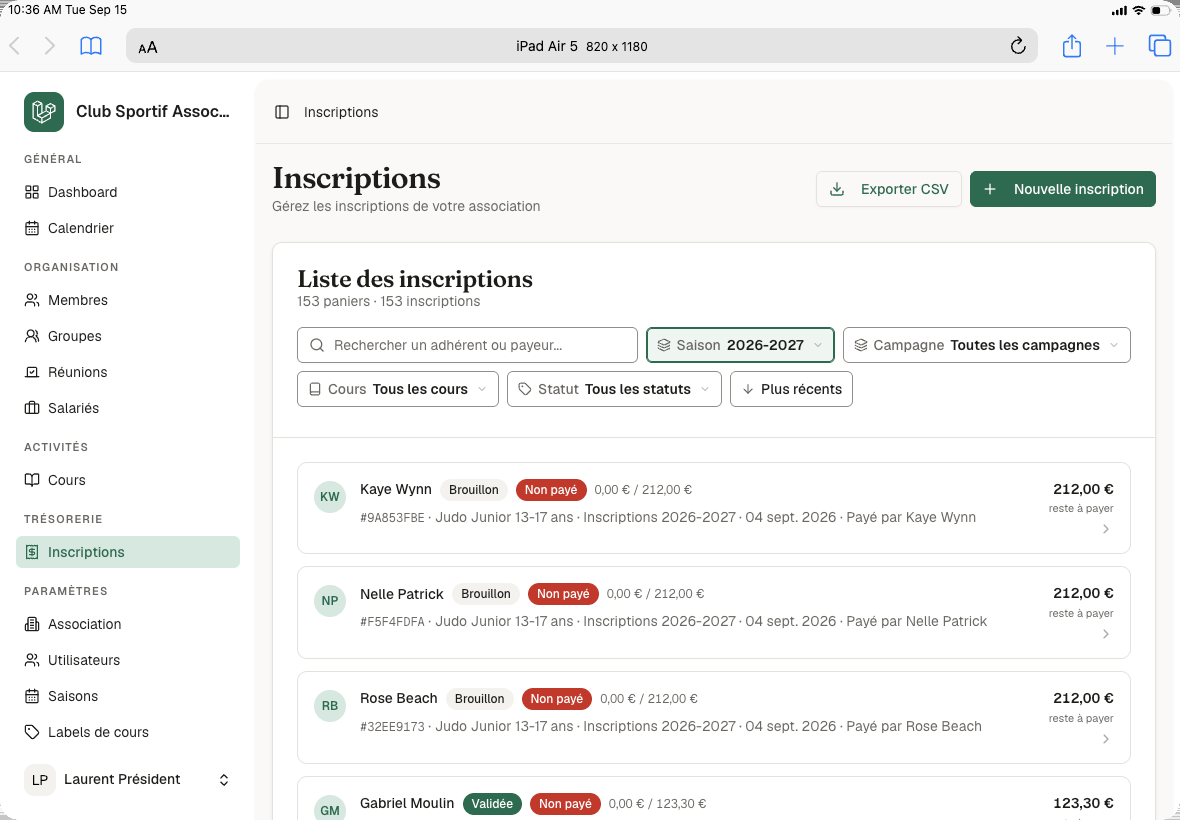The image size is (1180, 820).
Task: Open Dashboard from the sidebar
Action: 128,193
